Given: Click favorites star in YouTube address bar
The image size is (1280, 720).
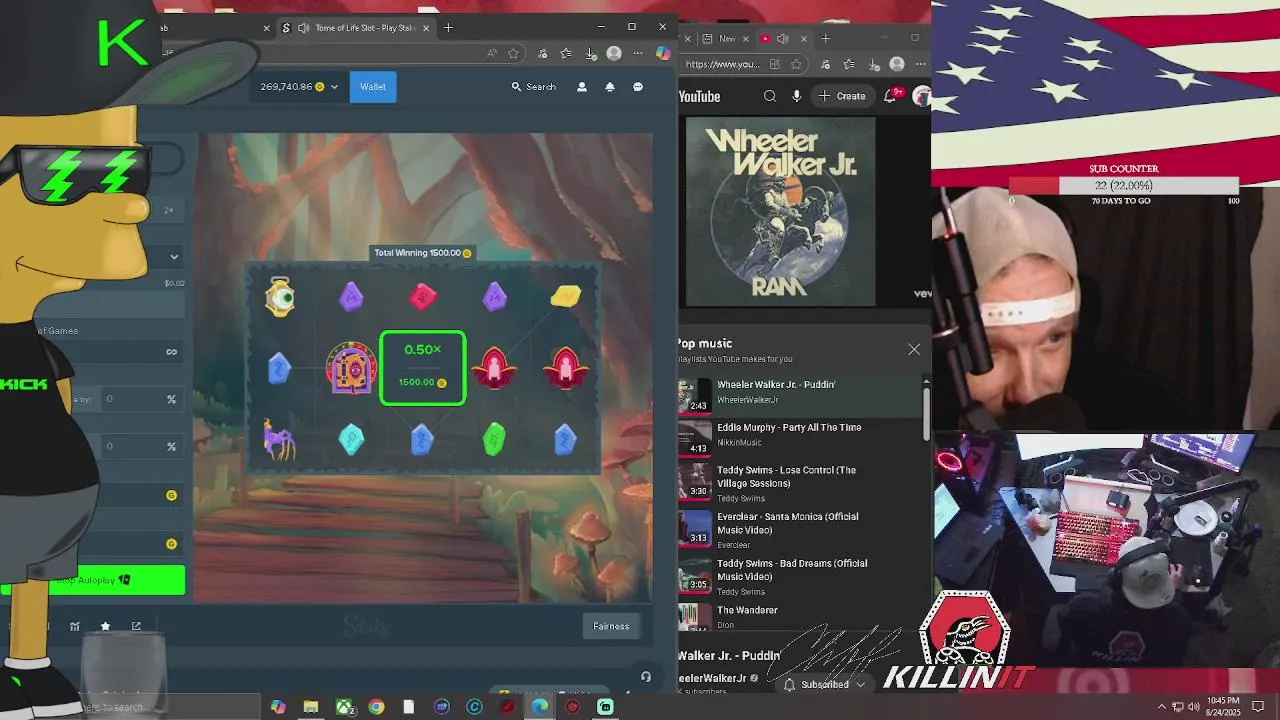Looking at the screenshot, I should pos(796,64).
